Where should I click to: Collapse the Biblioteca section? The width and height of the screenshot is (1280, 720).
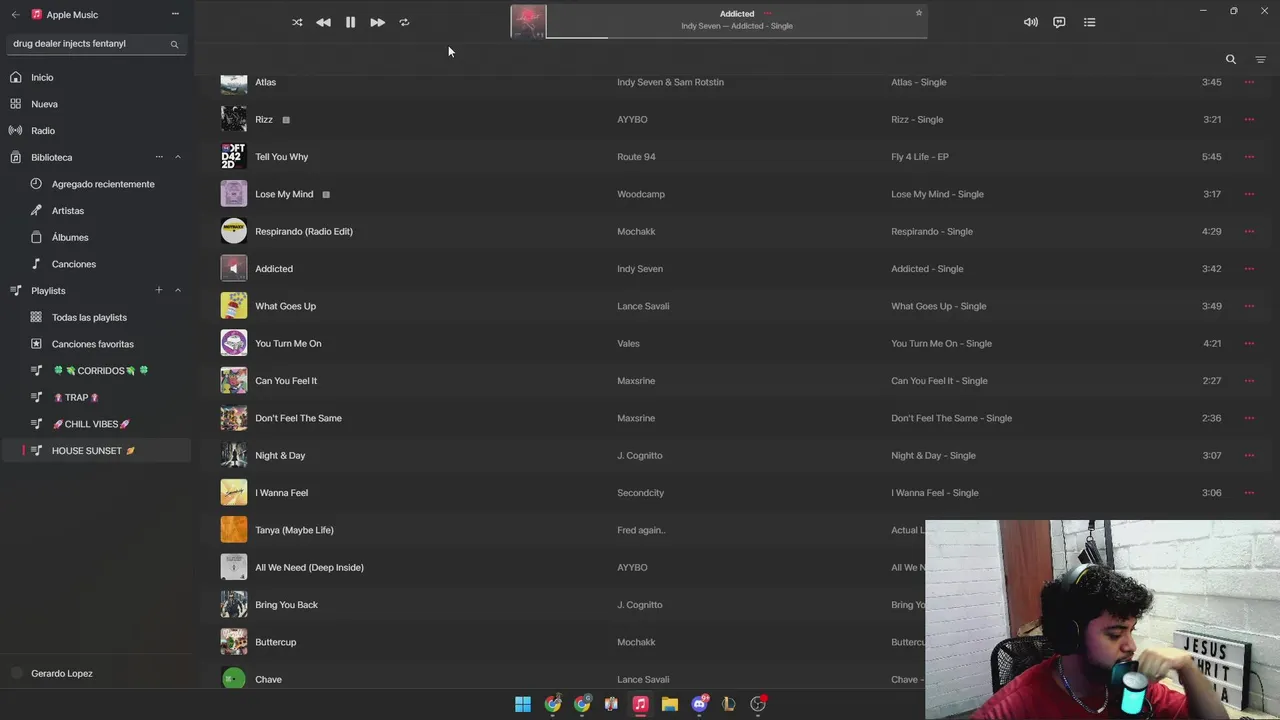178,157
